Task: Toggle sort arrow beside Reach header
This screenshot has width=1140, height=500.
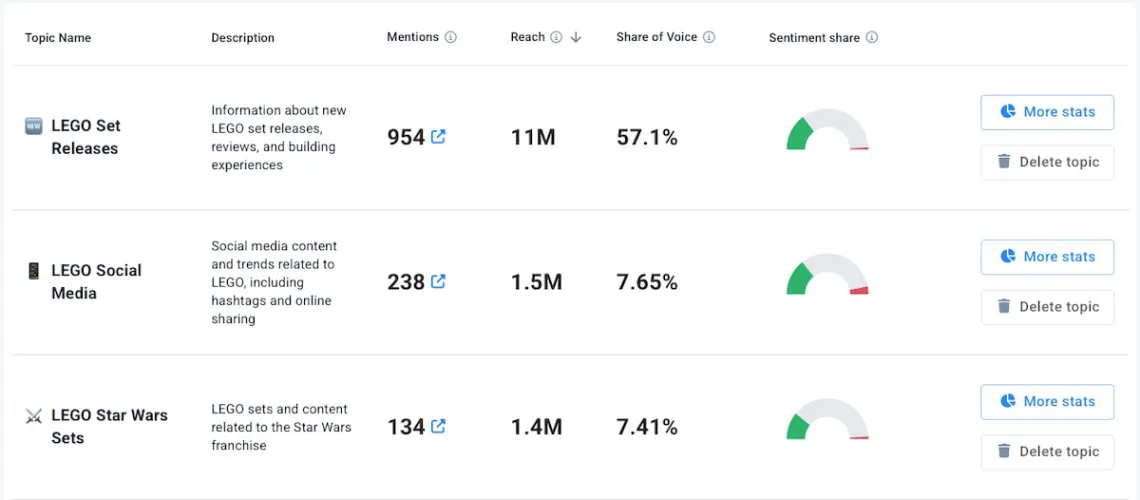Action: (x=576, y=37)
